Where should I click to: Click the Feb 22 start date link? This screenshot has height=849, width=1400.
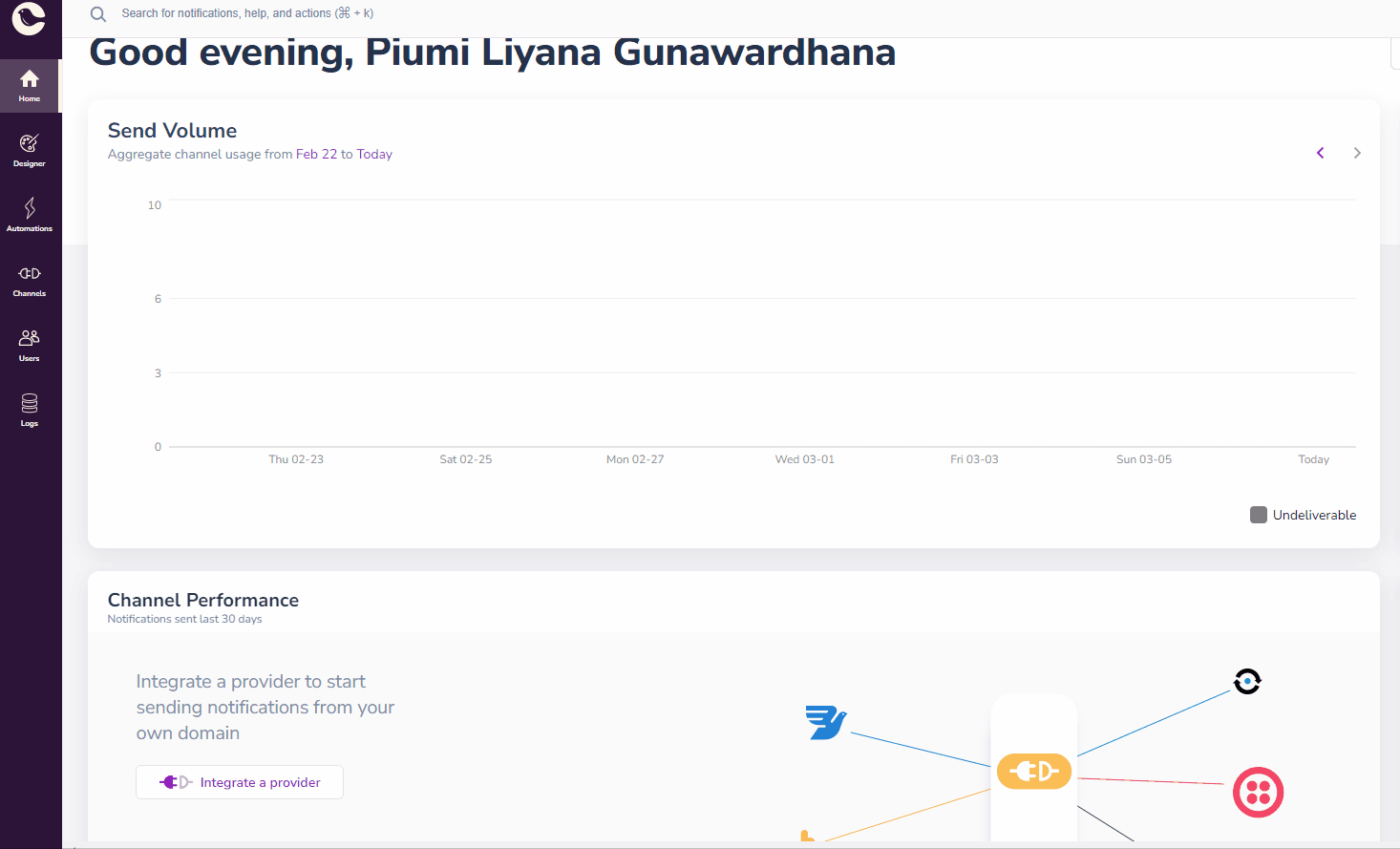click(316, 154)
